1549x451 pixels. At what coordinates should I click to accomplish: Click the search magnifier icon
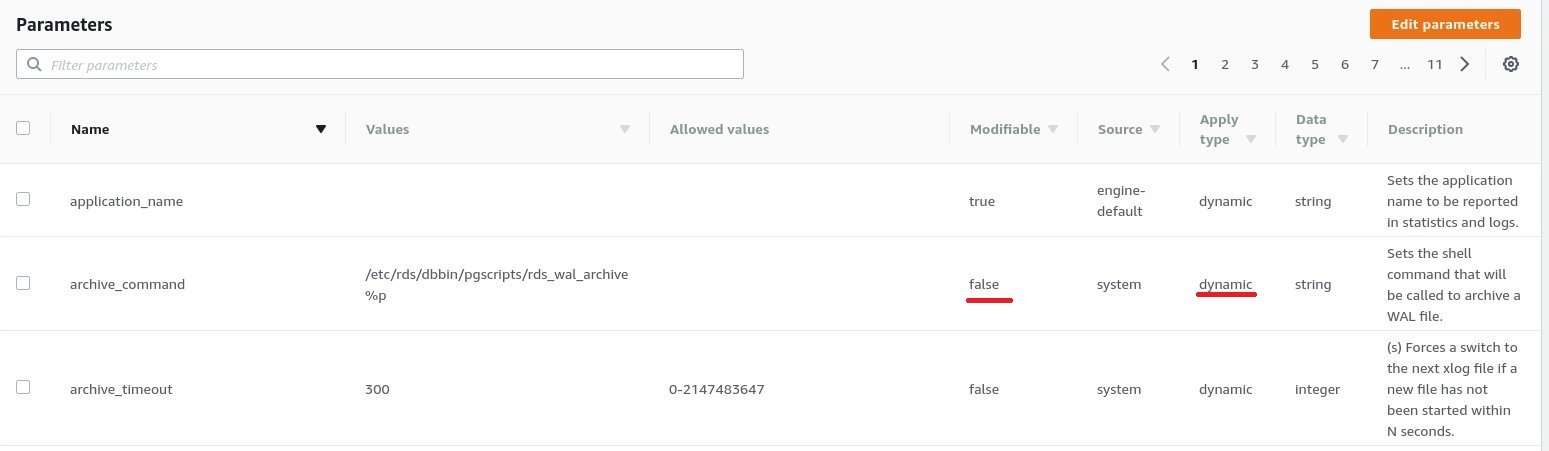pyautogui.click(x=35, y=64)
